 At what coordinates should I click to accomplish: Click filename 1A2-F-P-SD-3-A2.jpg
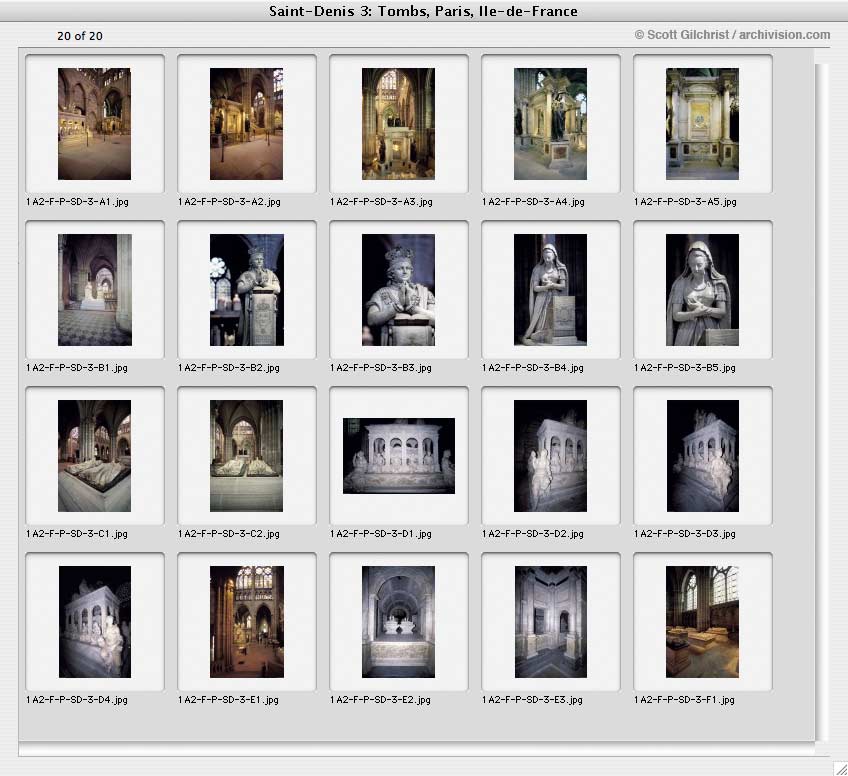point(229,202)
